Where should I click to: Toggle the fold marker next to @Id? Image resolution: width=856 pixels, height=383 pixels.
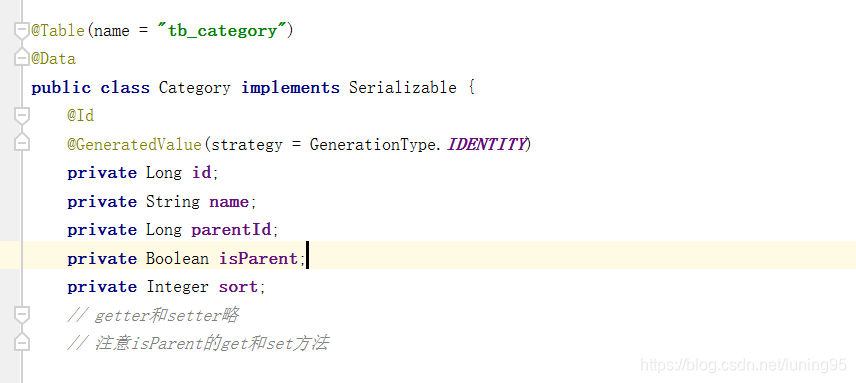click(x=21, y=116)
